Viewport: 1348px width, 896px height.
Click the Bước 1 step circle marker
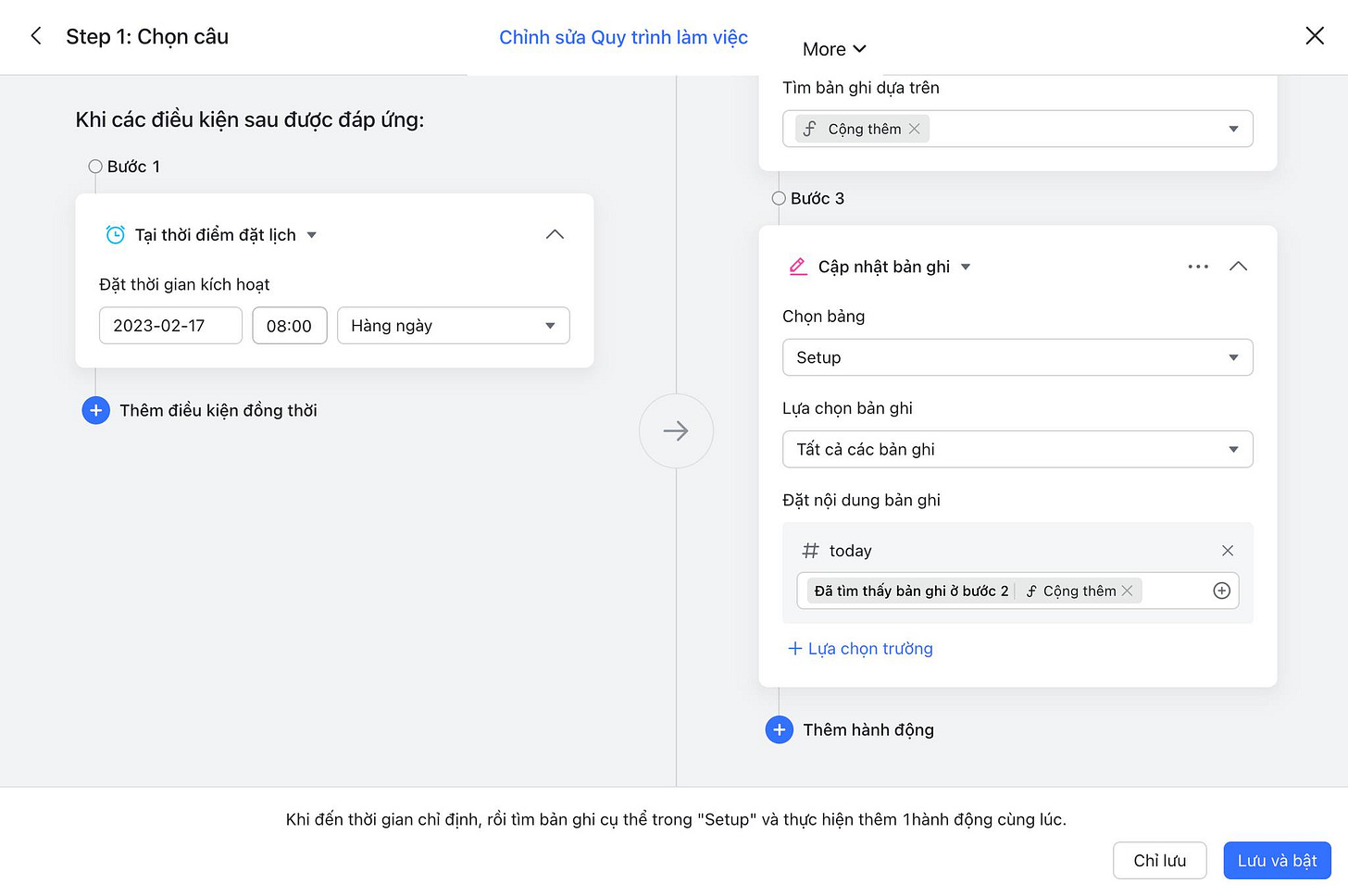(95, 167)
